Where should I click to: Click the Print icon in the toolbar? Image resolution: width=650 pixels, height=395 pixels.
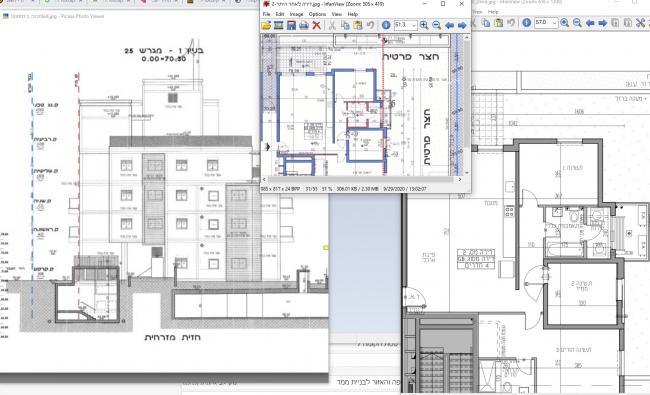pyautogui.click(x=304, y=25)
